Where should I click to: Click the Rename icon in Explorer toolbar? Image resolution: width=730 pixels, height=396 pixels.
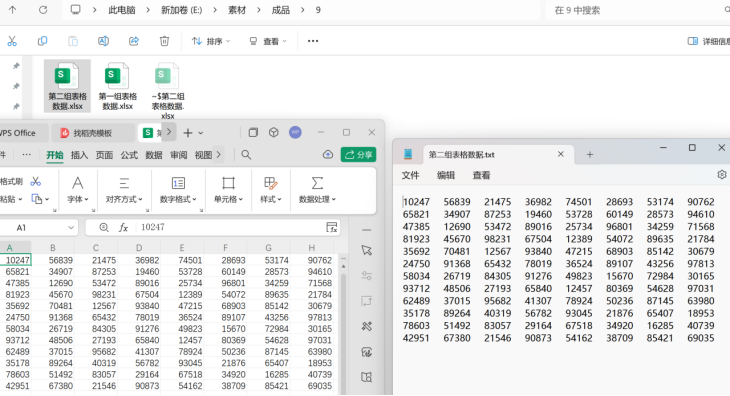[103, 41]
